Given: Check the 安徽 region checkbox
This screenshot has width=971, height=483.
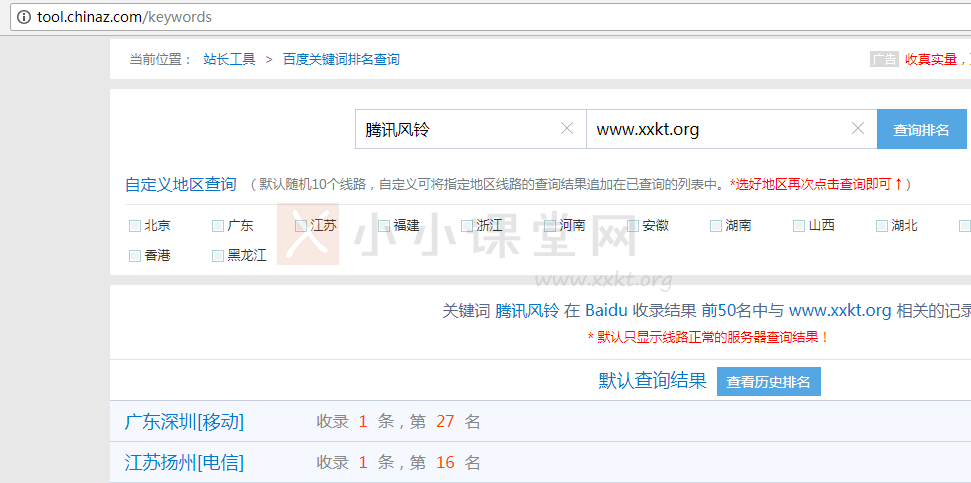Looking at the screenshot, I should [x=633, y=226].
